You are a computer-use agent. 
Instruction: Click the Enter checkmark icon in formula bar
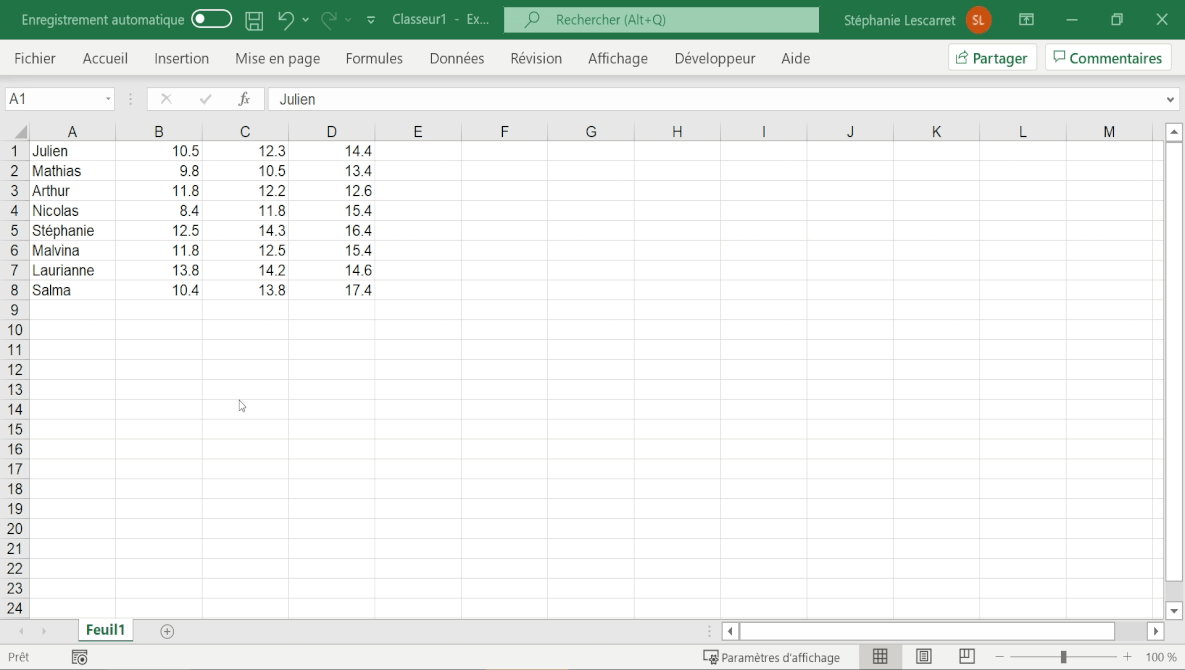[x=206, y=99]
